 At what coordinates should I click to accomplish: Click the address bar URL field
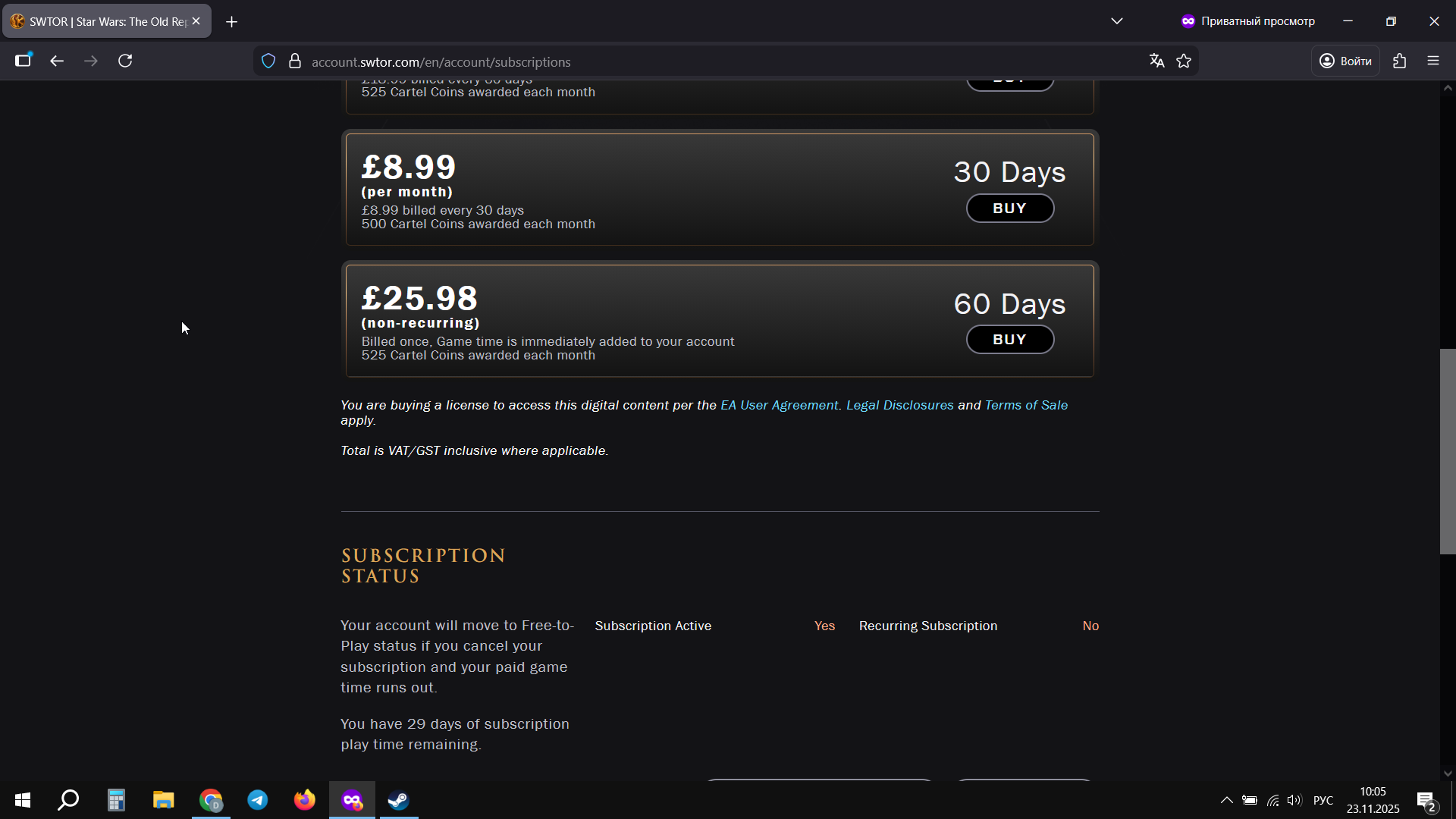682,61
